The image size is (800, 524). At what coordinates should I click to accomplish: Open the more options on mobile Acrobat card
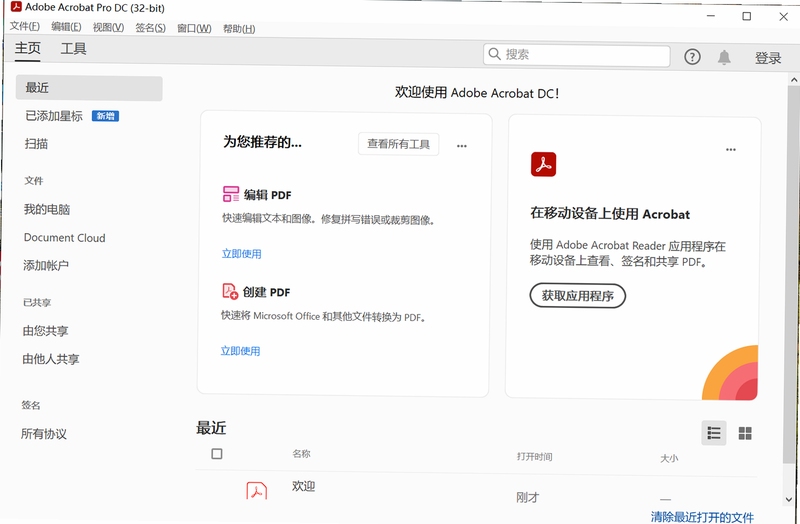pos(731,149)
